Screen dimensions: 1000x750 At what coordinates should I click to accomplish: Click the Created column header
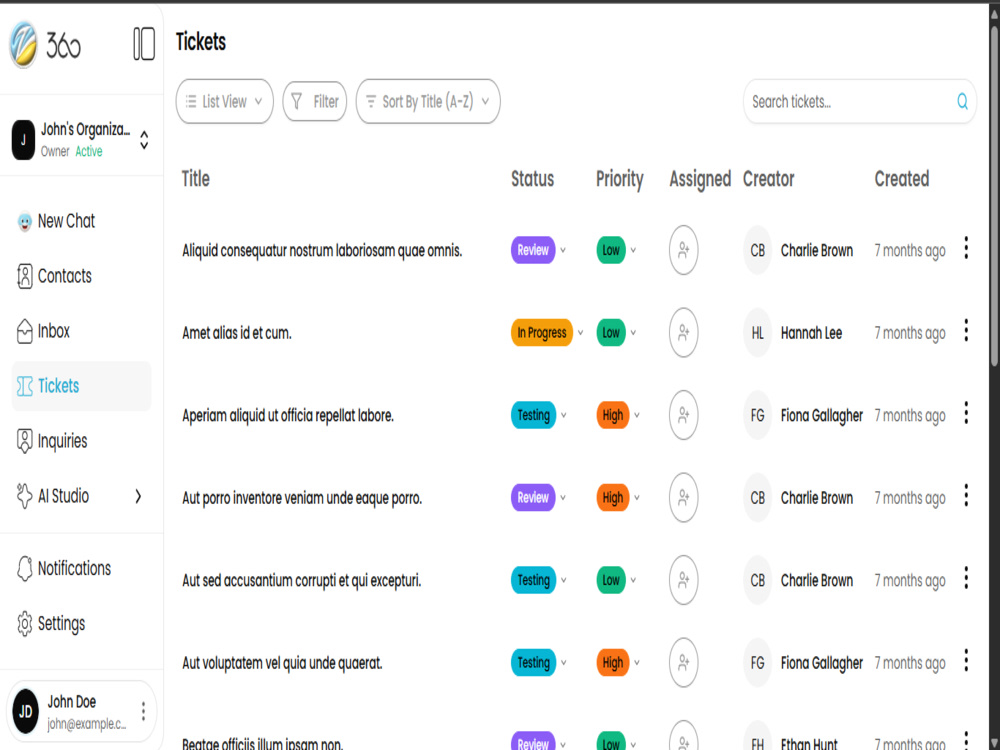pos(901,179)
